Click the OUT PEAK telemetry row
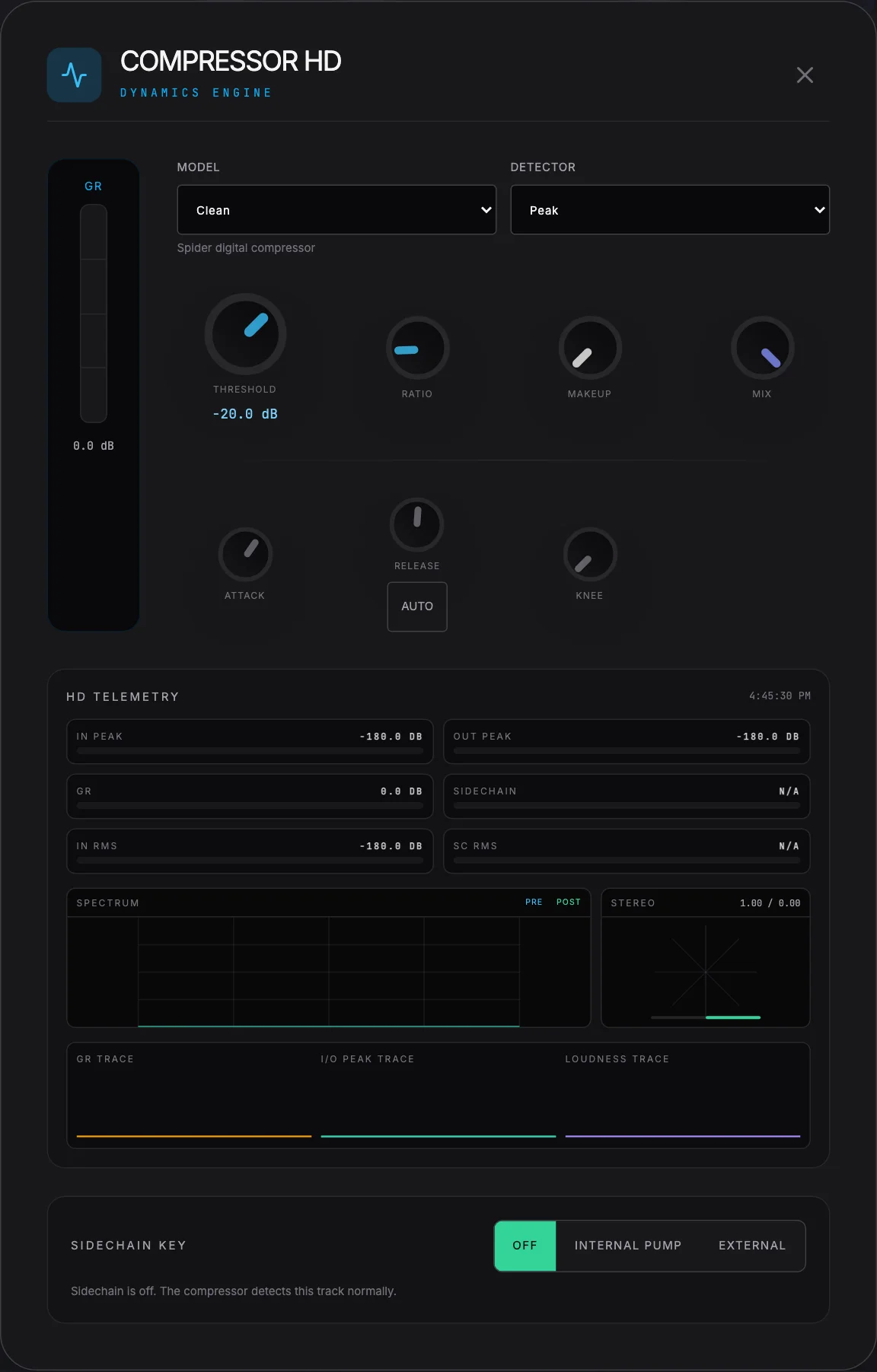877x1372 pixels. tap(627, 742)
